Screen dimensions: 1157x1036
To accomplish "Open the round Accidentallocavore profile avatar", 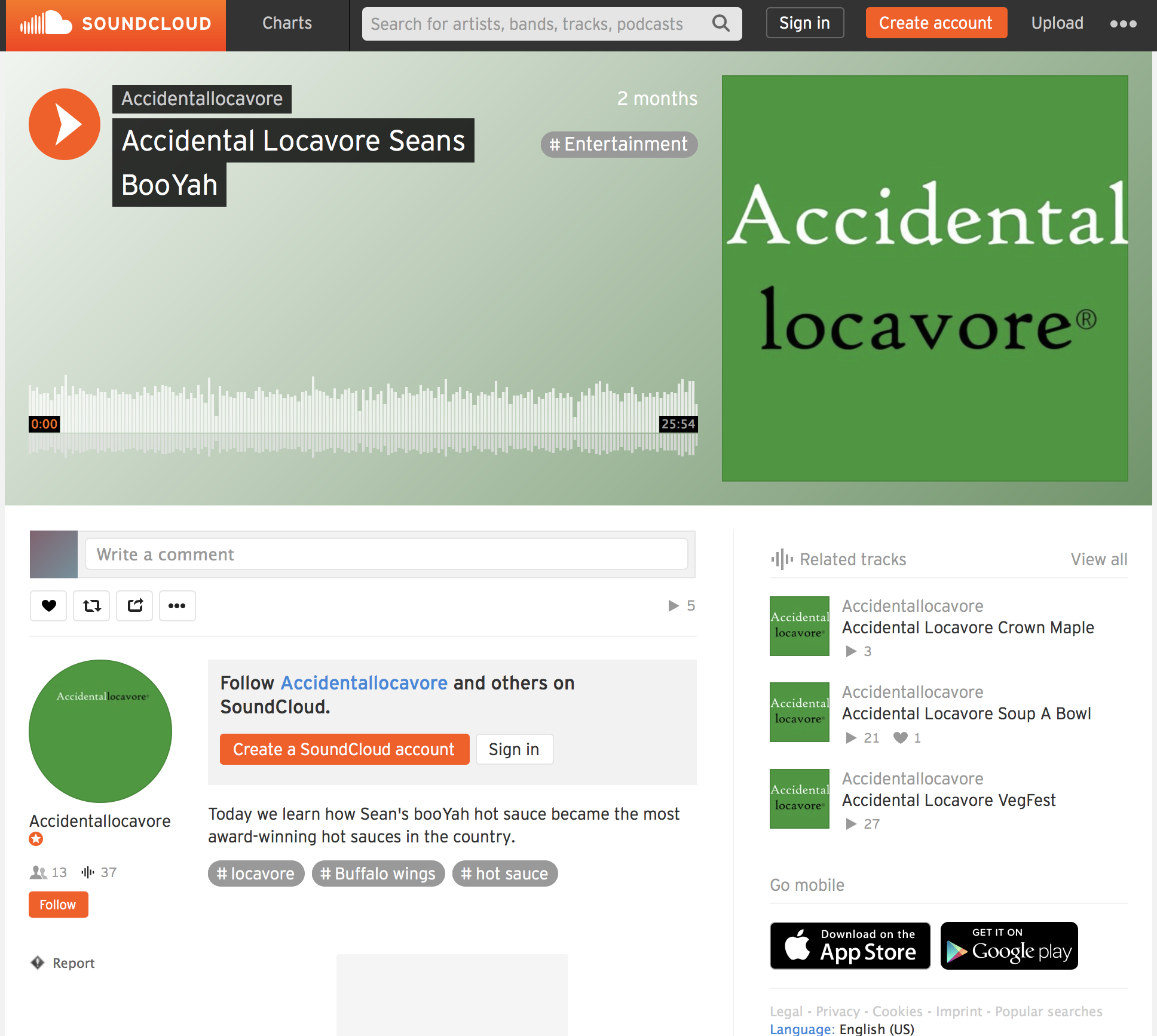I will pyautogui.click(x=100, y=731).
